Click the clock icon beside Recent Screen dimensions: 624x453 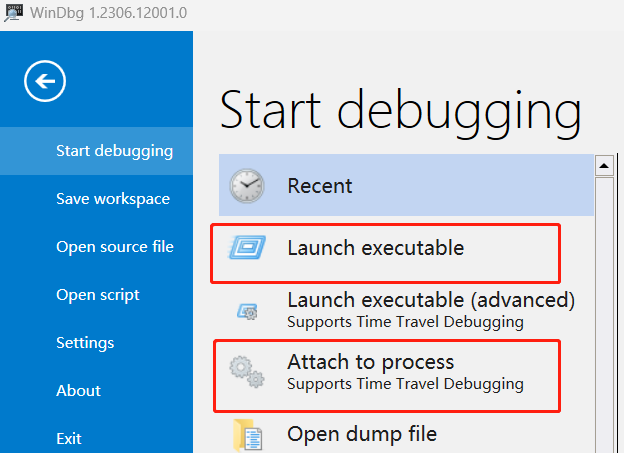click(246, 186)
